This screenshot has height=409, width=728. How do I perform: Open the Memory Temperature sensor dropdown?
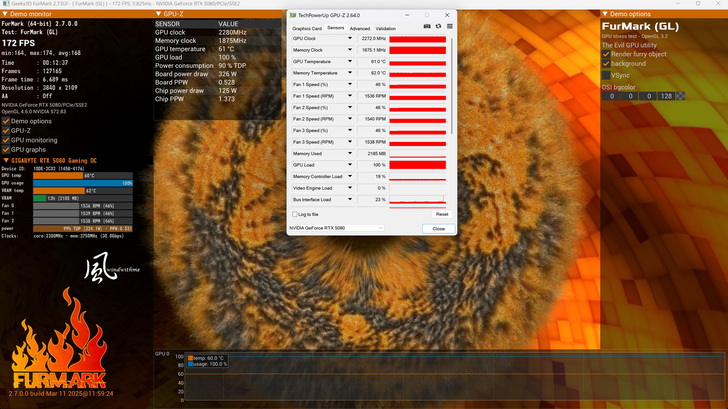click(350, 73)
